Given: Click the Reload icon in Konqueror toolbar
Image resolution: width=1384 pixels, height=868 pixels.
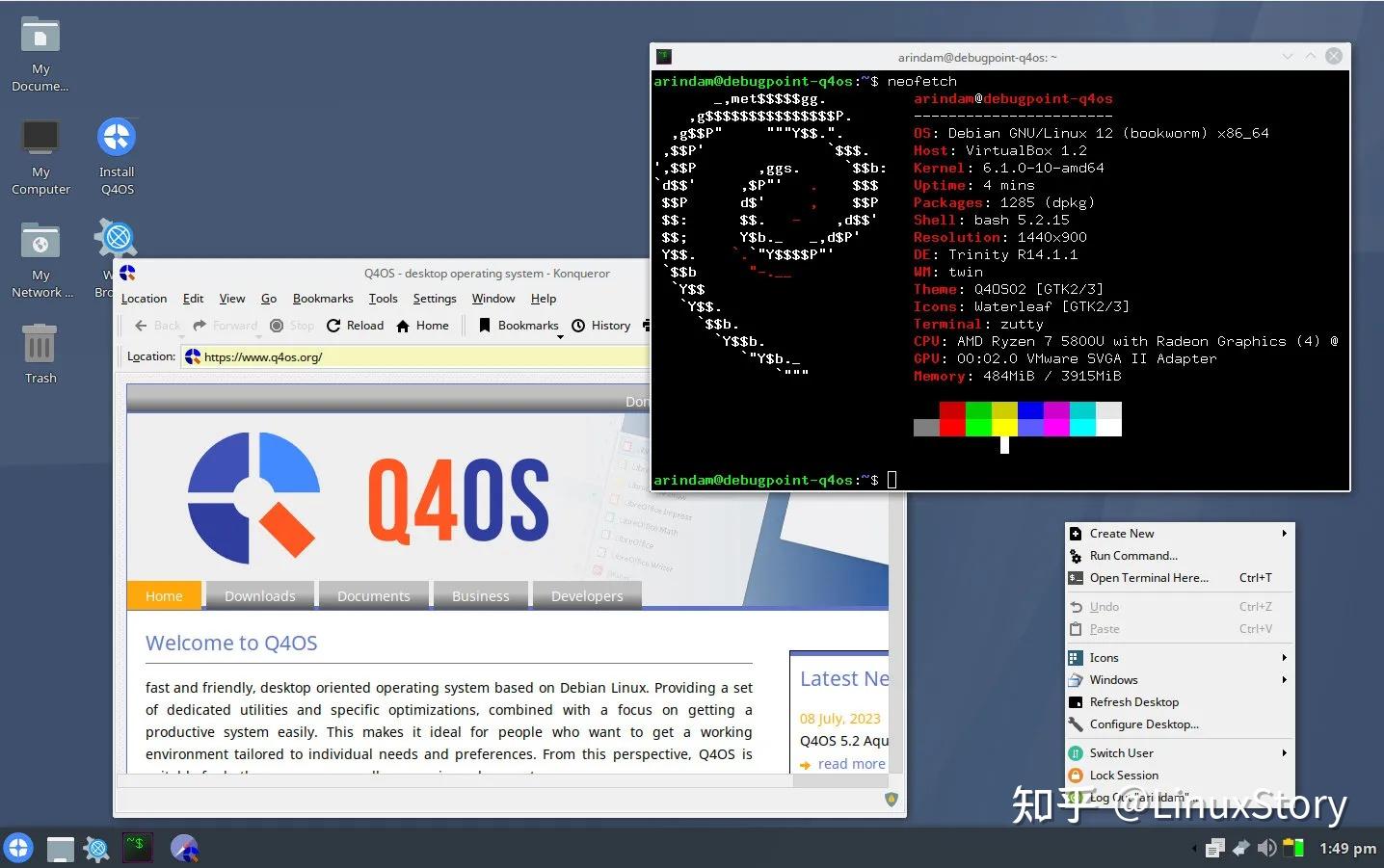Looking at the screenshot, I should click(x=335, y=326).
